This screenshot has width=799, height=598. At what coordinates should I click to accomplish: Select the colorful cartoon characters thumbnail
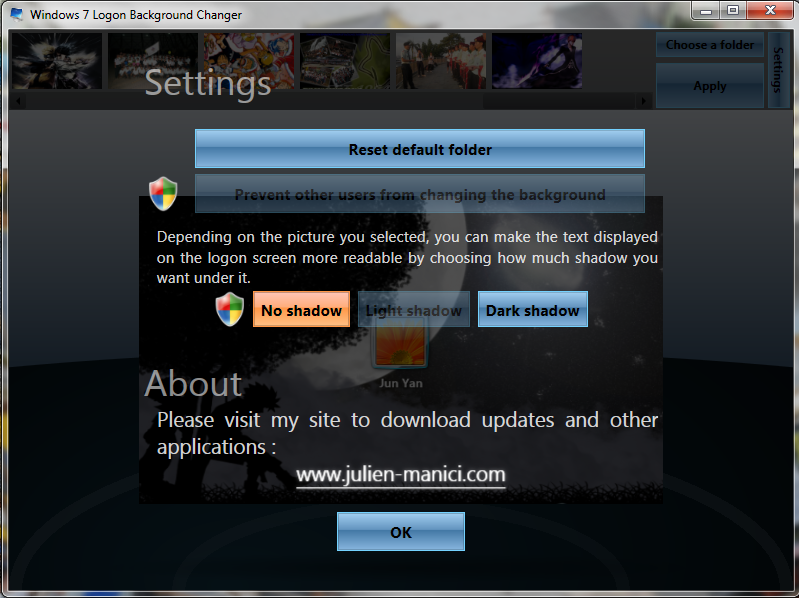click(x=249, y=61)
